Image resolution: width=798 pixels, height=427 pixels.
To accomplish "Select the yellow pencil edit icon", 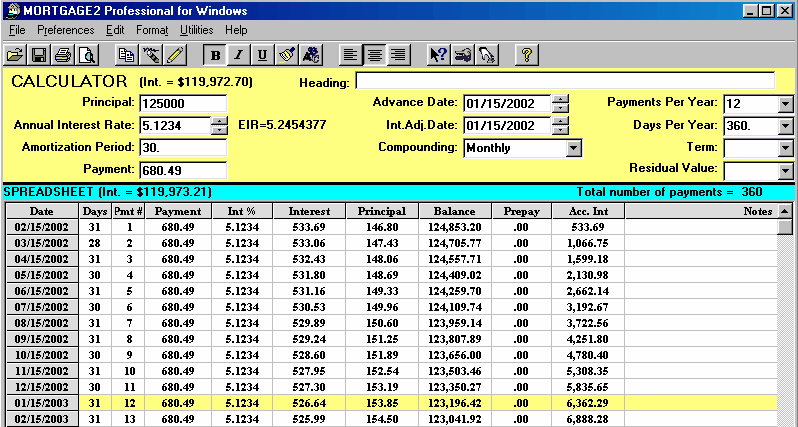I will pyautogui.click(x=176, y=55).
